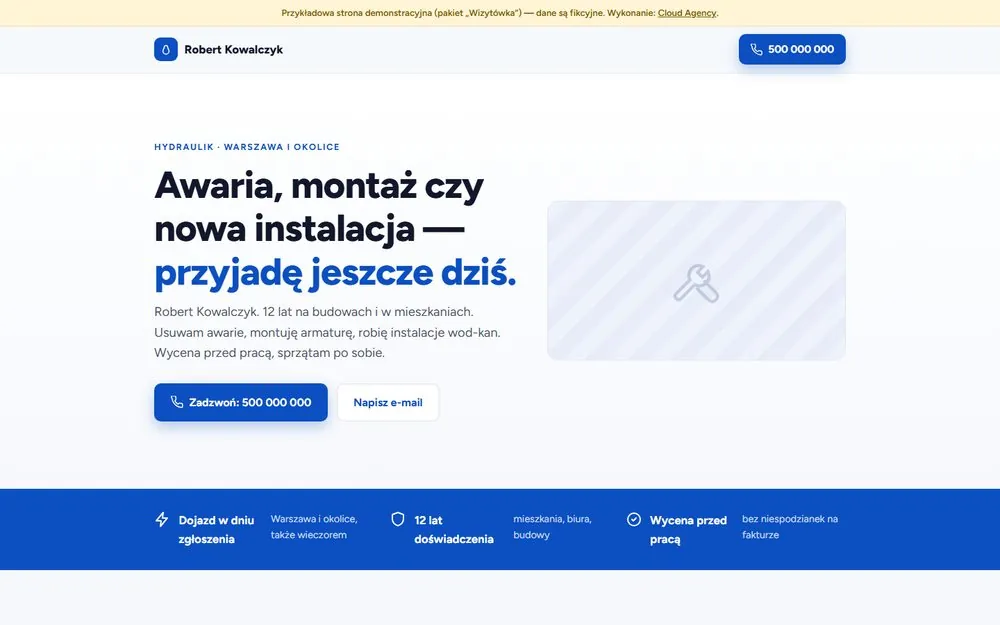This screenshot has width=1000, height=625.
Task: Click the text "Dojazd w dniu zgłoszenia"
Action: click(x=216, y=529)
